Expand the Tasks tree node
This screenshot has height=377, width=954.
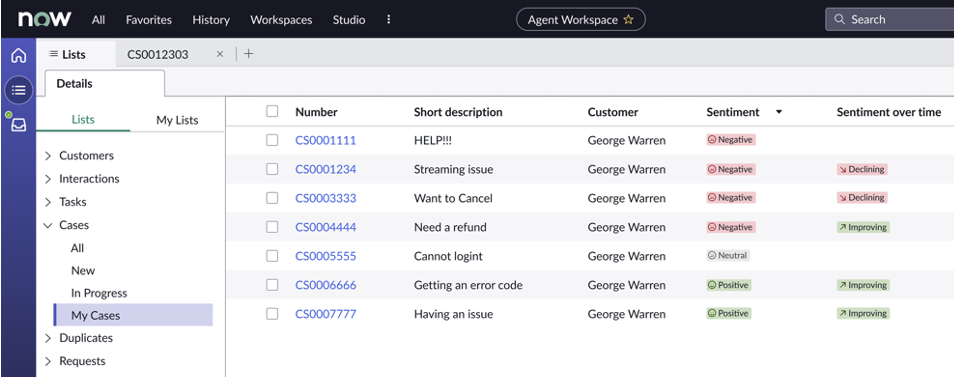[x=48, y=202]
